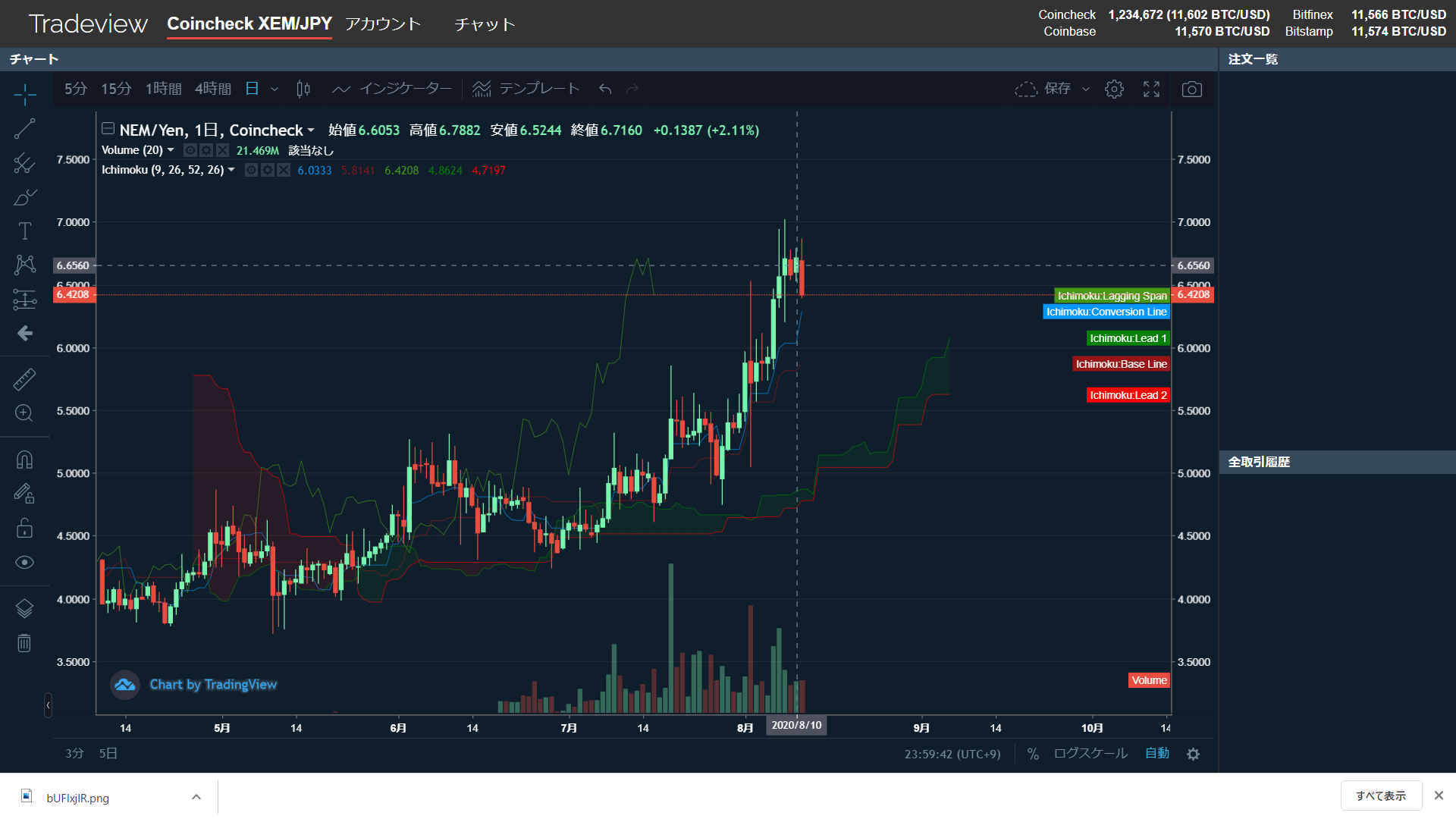The image size is (1456, 819).
Task: Open the bUFlxjIR.png download item
Action: [77, 797]
